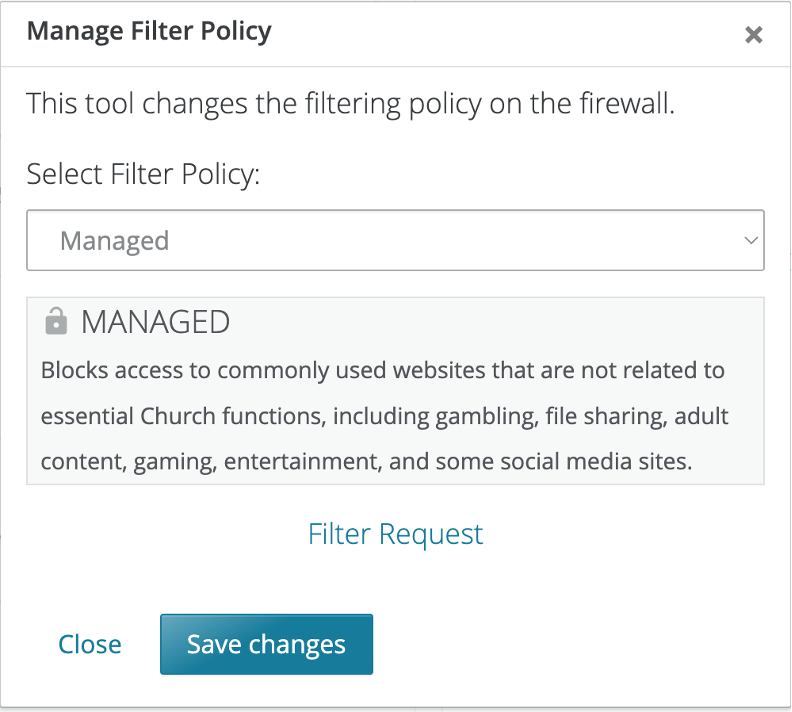Image resolution: width=792 pixels, height=712 pixels.
Task: Click the 'This tool changes the filtering policy' text
Action: [254, 104]
